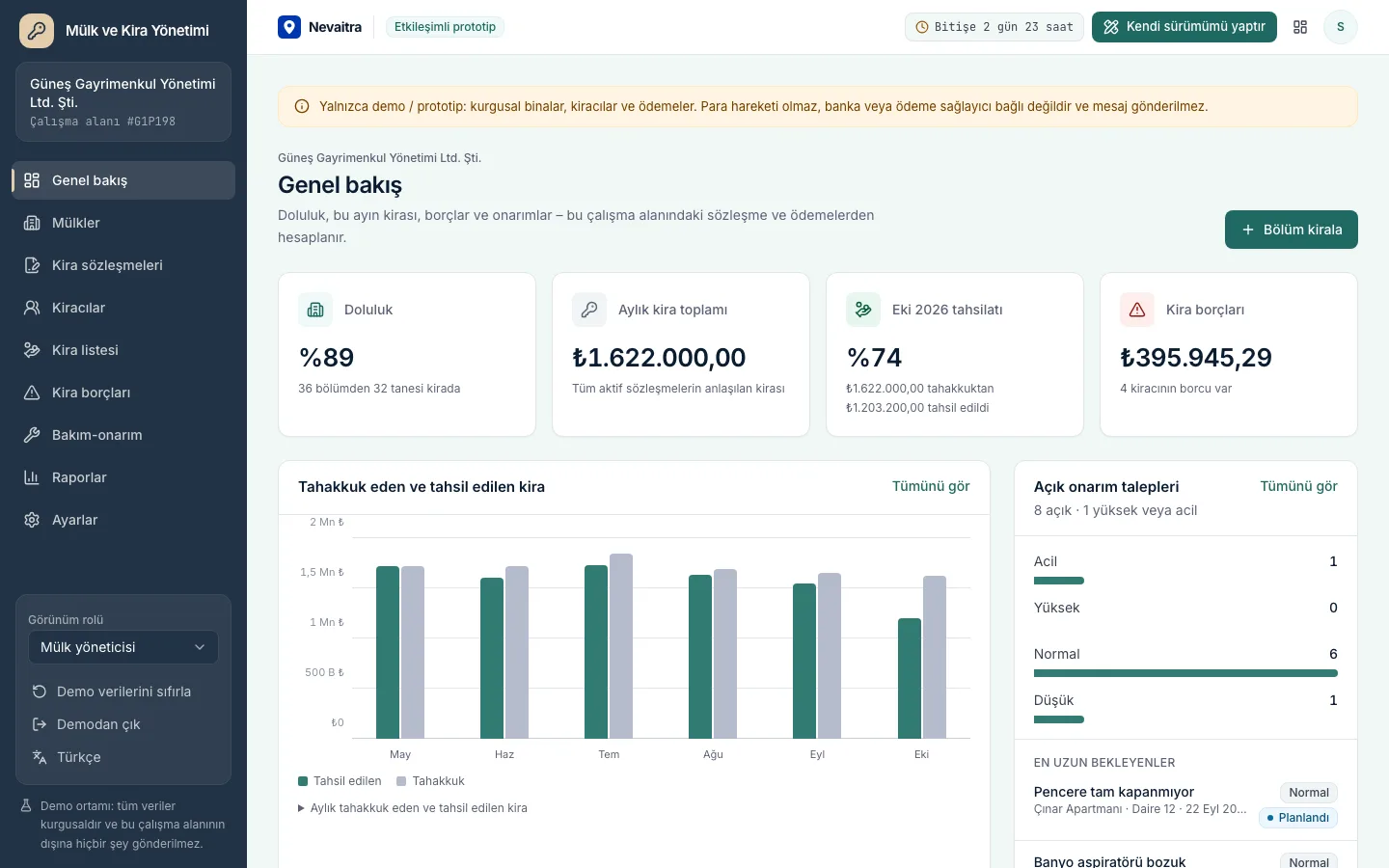Click the Nevaitra logo icon
The image size is (1389, 868).
[289, 27]
